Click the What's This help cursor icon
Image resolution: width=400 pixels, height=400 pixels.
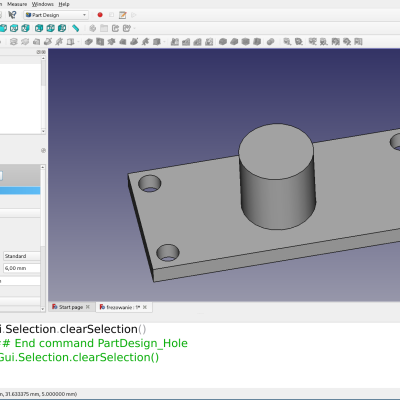(x=12, y=15)
